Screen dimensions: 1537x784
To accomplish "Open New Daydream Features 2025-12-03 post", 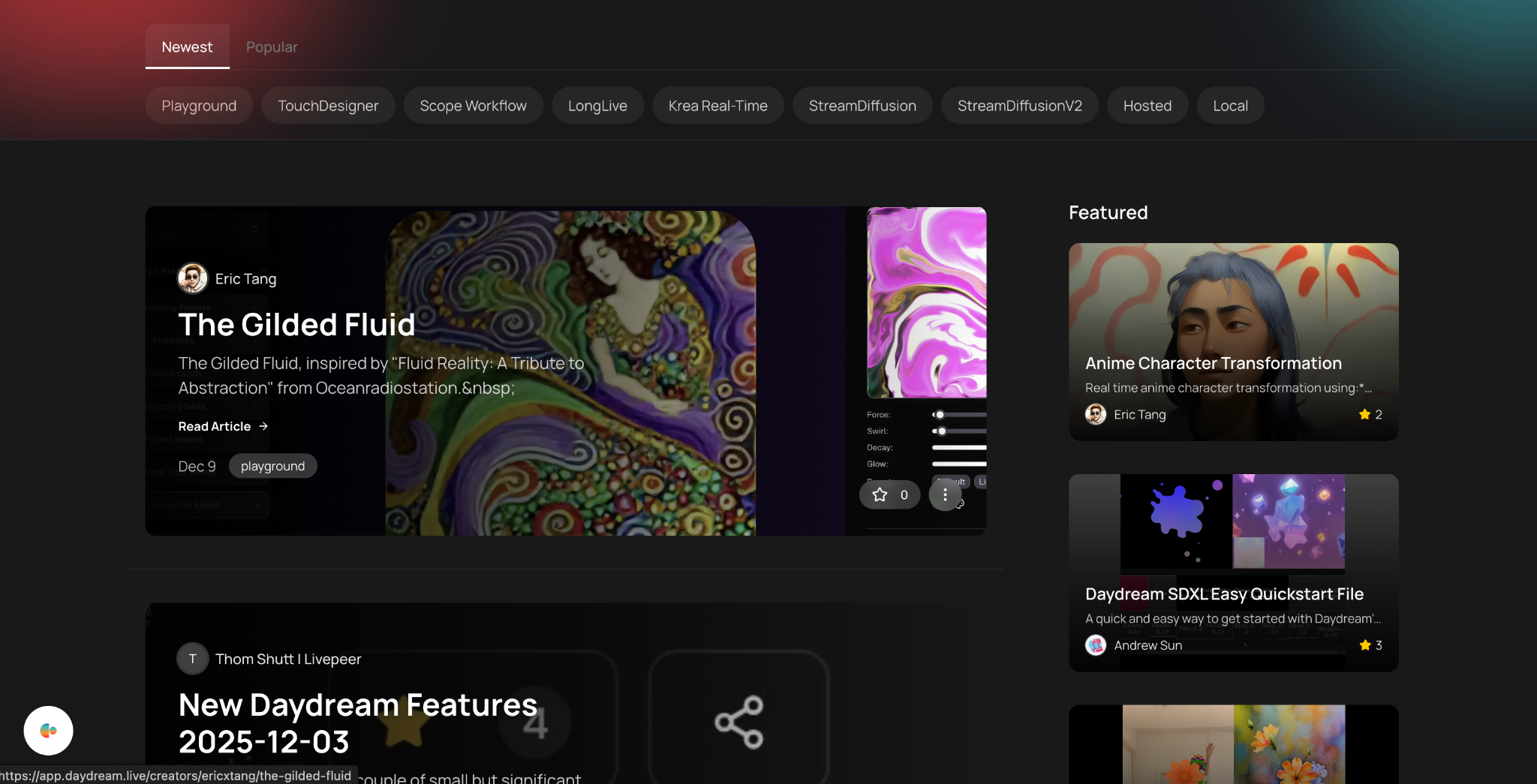I will 357,723.
